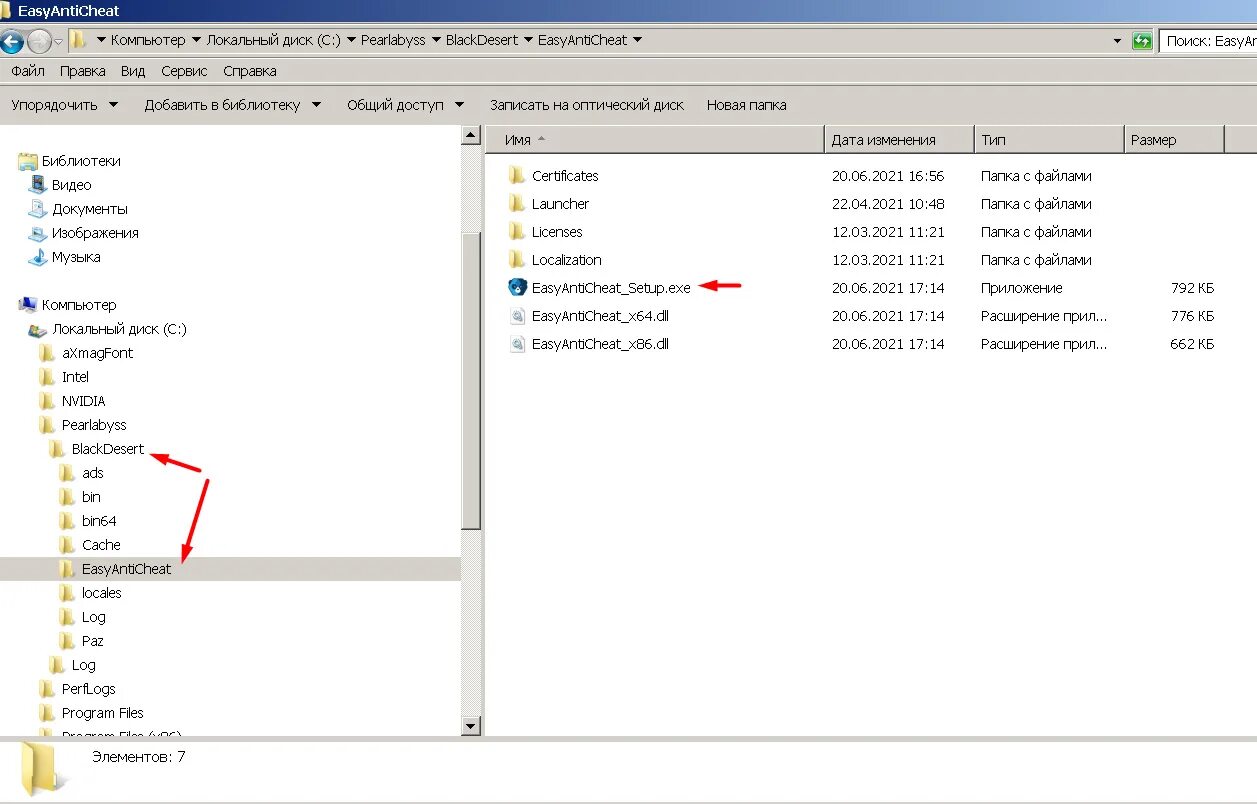Screen dimensions: 1257x804
Task: Expand the address bar history dropdown arrow
Action: click(1118, 41)
